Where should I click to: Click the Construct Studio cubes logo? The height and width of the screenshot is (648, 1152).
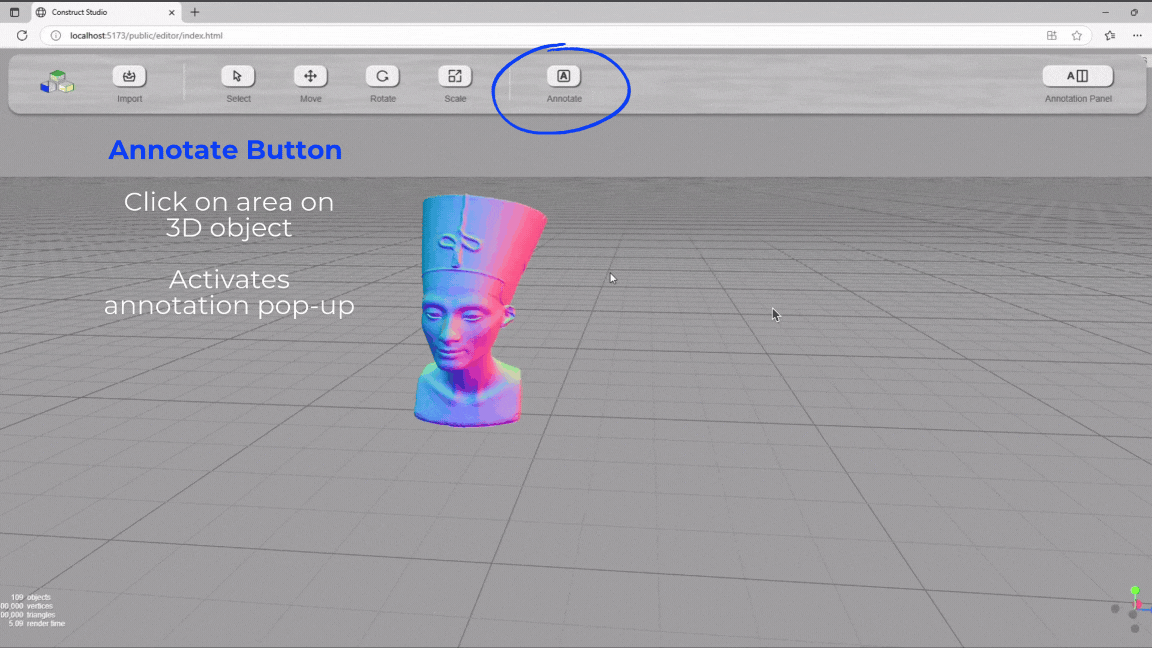[x=57, y=82]
